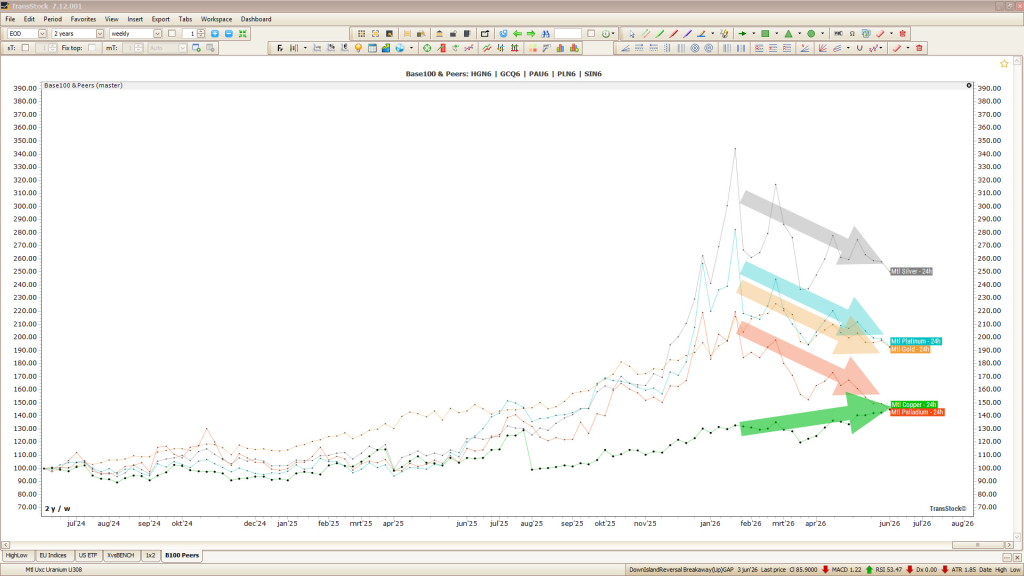This screenshot has width=1024, height=576.
Task: Click the globe icon in second toolbar
Action: point(400,48)
